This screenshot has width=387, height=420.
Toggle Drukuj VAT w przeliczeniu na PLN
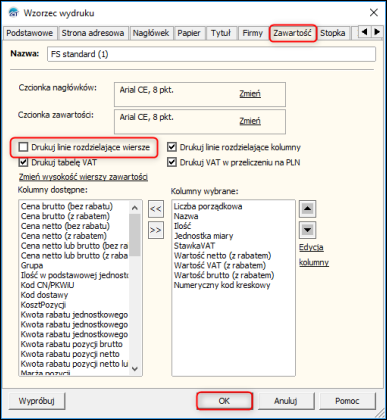click(172, 162)
